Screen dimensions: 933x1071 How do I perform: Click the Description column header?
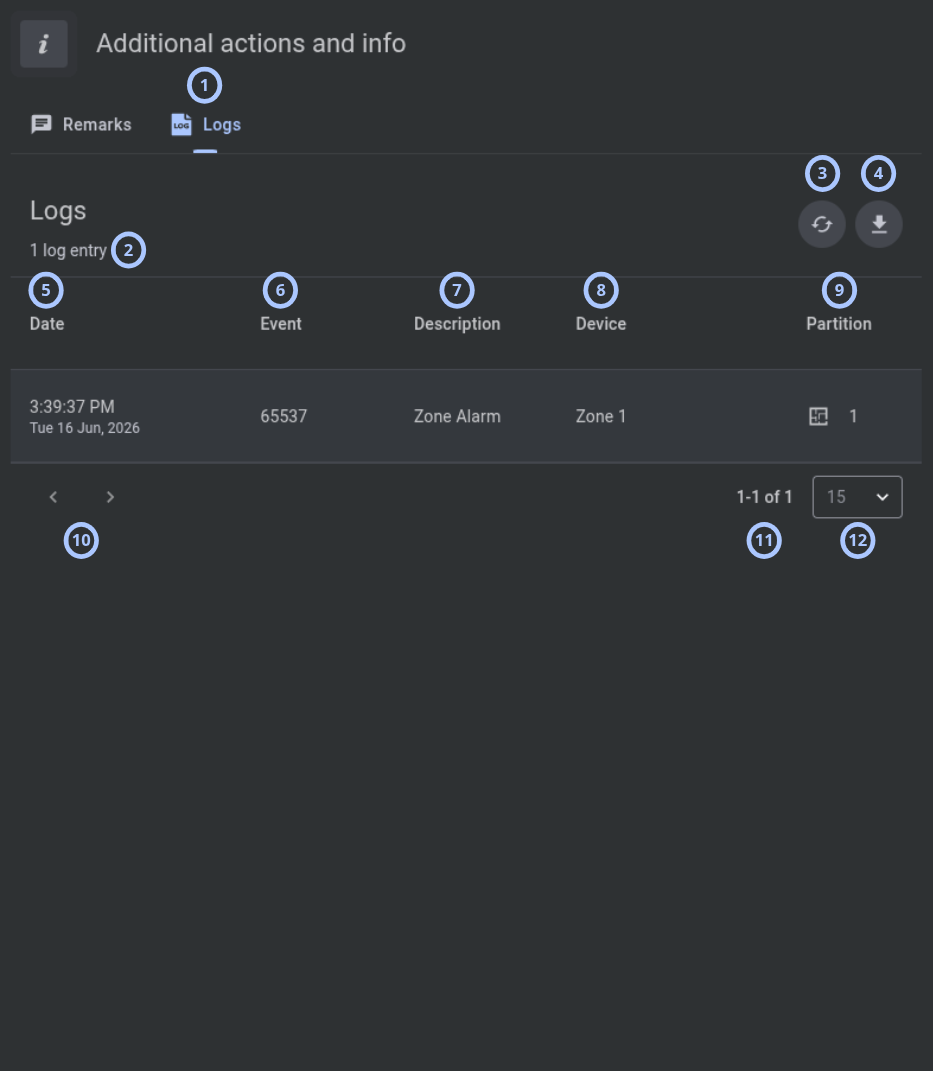pos(457,324)
